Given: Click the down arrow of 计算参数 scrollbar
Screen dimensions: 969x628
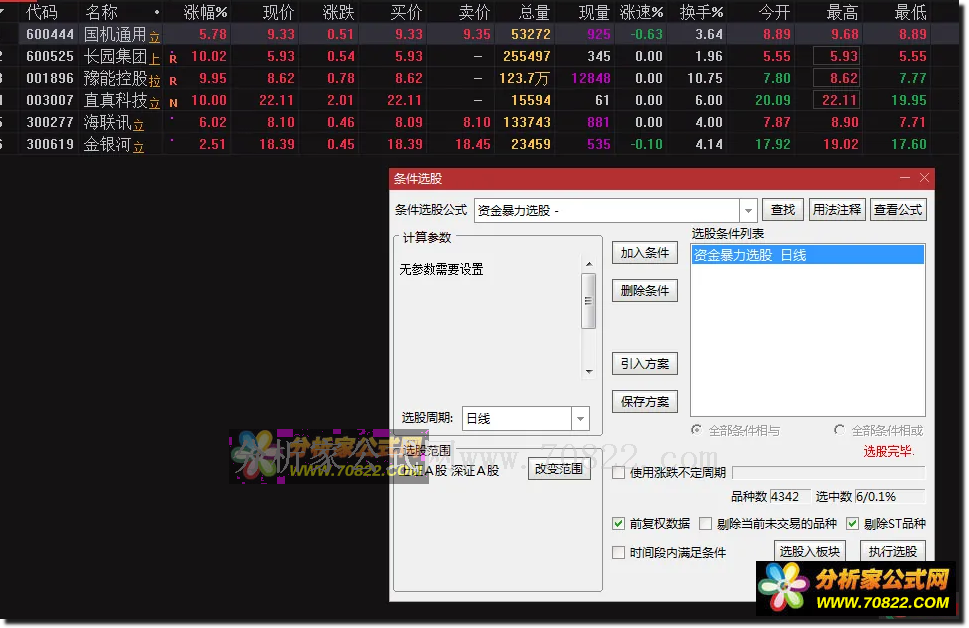Looking at the screenshot, I should (x=588, y=371).
